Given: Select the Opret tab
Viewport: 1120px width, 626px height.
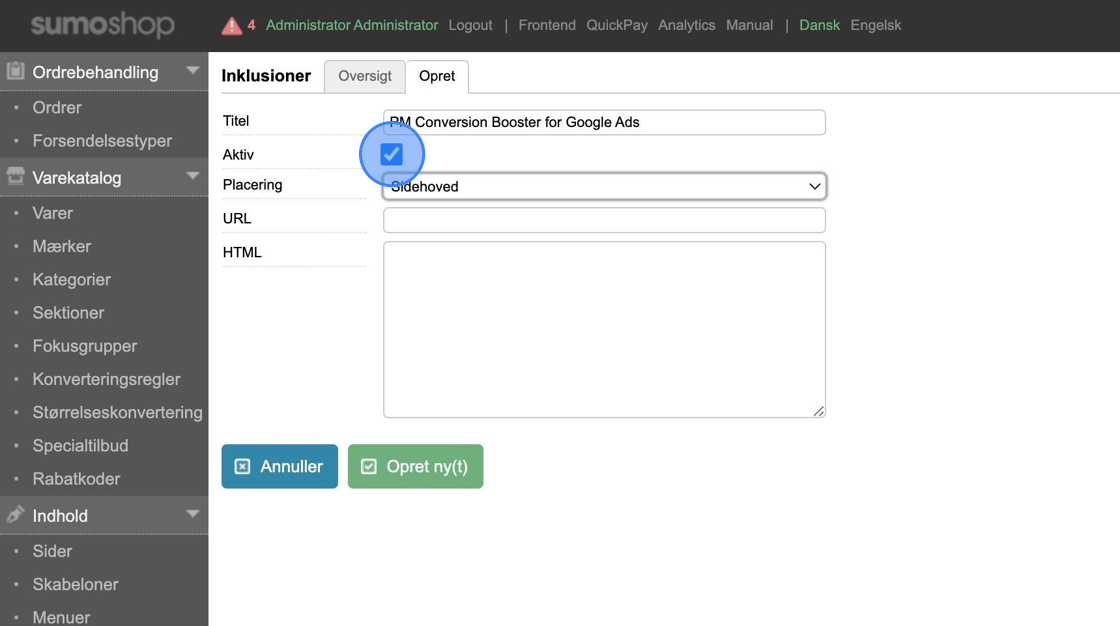Looking at the screenshot, I should tap(436, 75).
